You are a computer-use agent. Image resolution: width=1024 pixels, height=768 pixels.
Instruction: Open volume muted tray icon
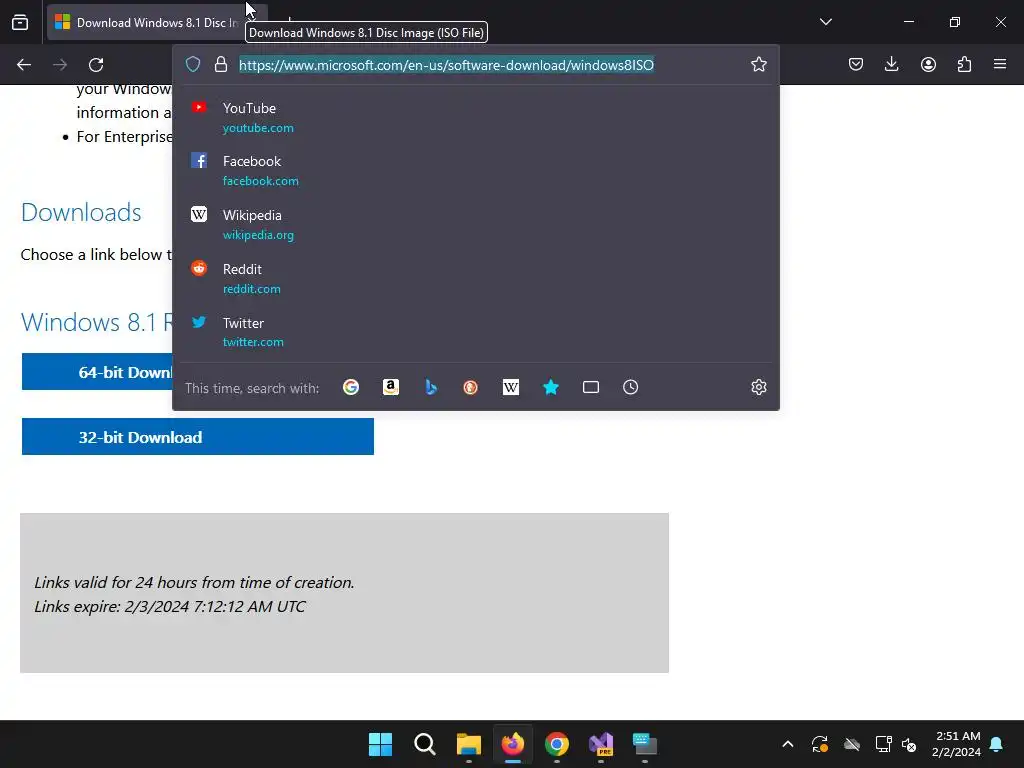point(909,744)
